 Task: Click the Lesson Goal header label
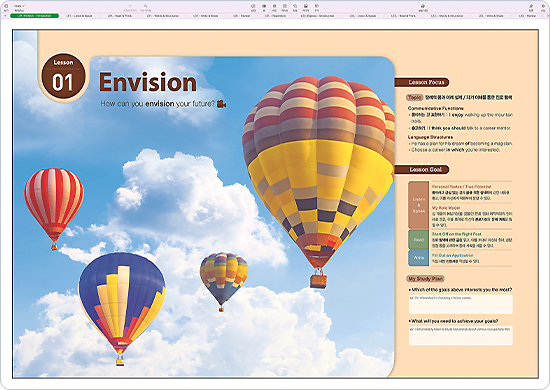click(422, 170)
